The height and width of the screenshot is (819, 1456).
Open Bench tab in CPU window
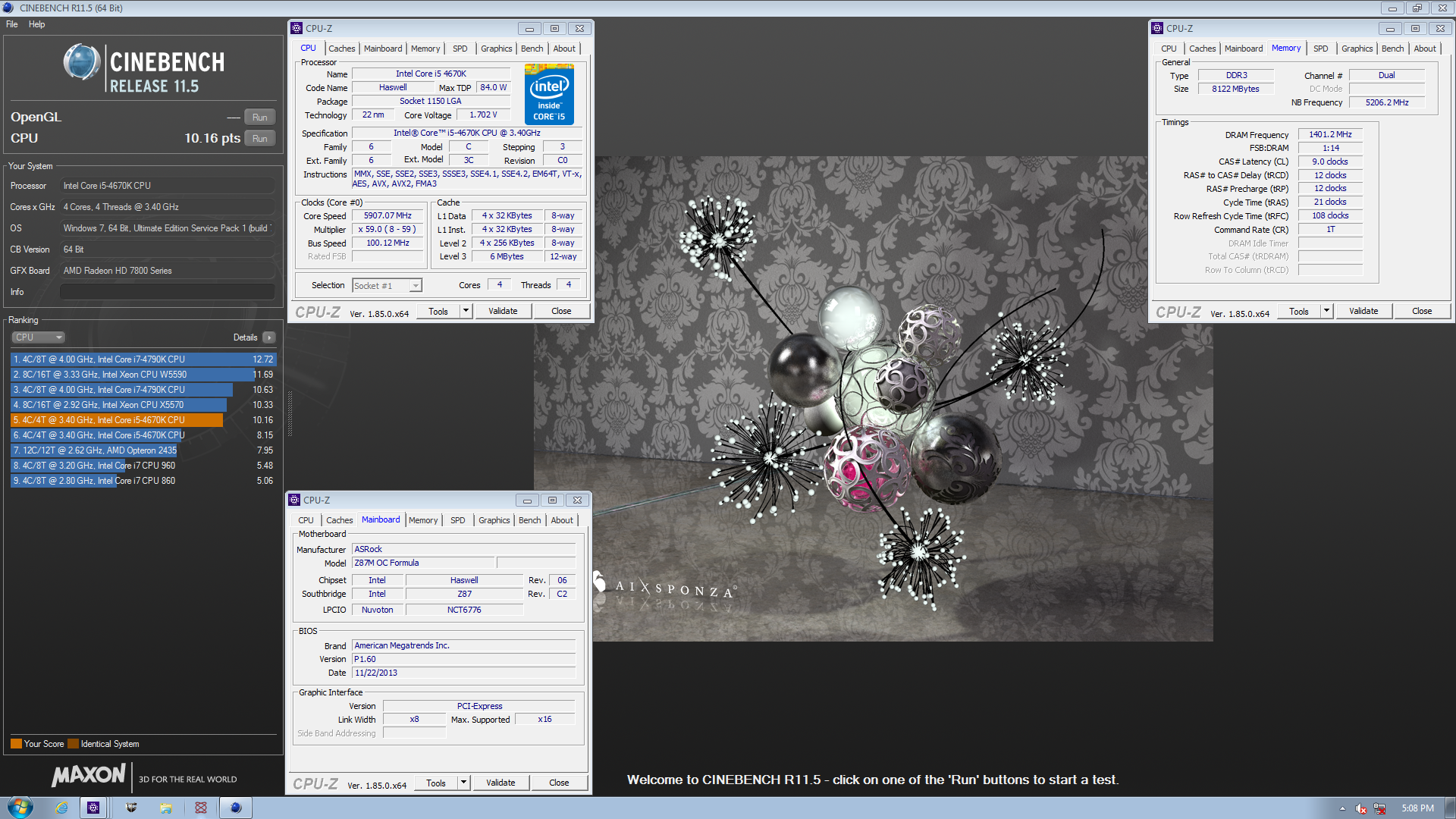pos(532,49)
